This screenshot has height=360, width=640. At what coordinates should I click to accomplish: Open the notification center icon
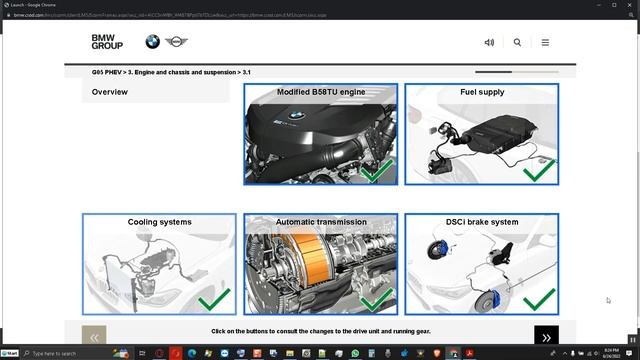(629, 353)
